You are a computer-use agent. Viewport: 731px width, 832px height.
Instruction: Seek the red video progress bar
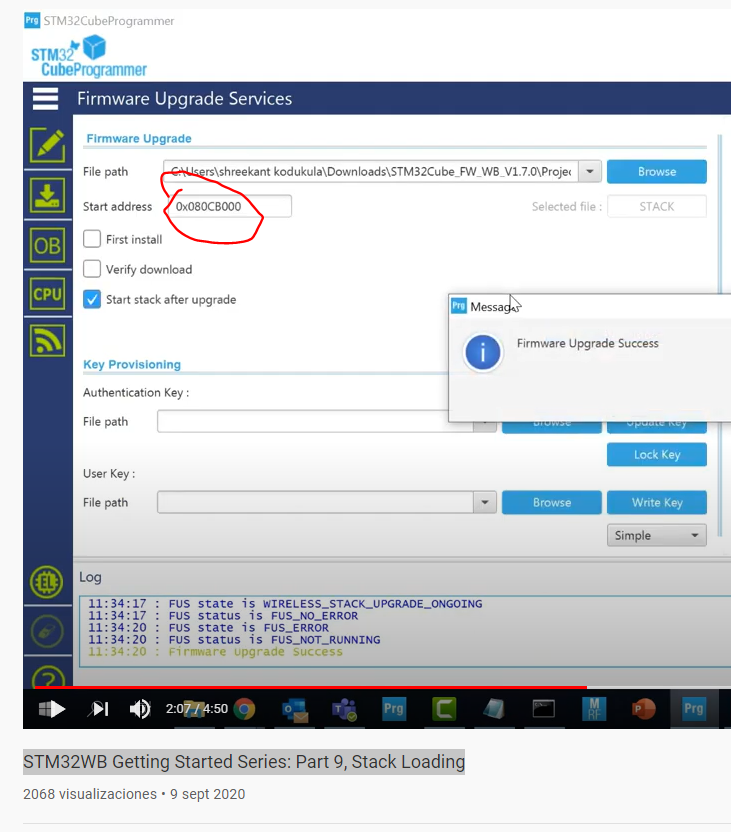pyautogui.click(x=311, y=687)
